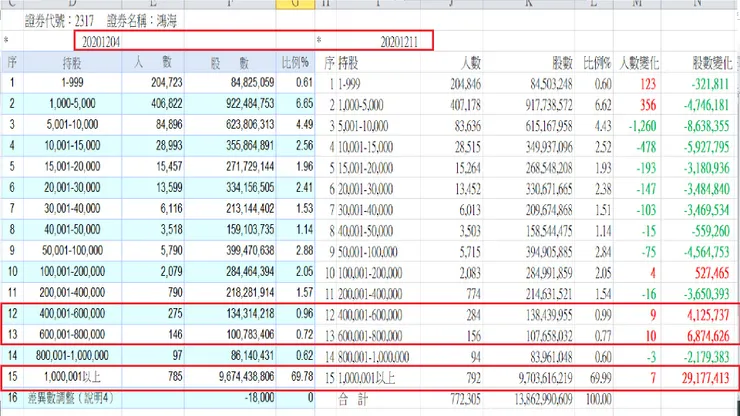Select the 772,305 total holders cell
The image size is (740, 416).
(x=465, y=399)
